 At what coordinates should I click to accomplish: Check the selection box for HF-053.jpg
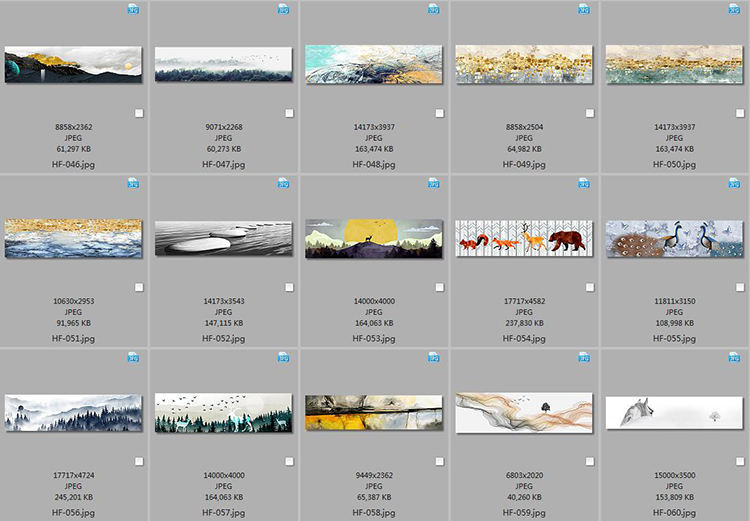[x=439, y=288]
